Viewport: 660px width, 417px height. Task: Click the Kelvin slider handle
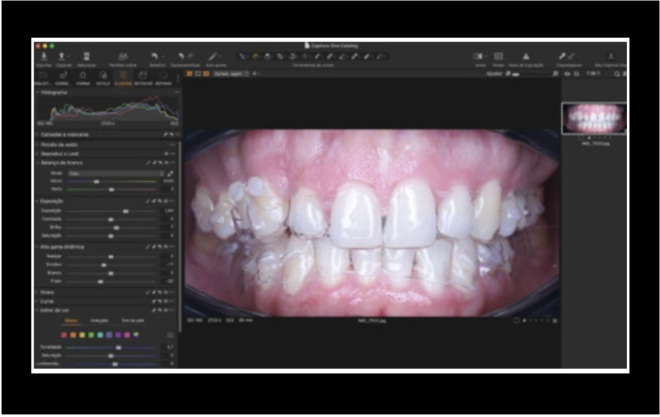[x=96, y=181]
